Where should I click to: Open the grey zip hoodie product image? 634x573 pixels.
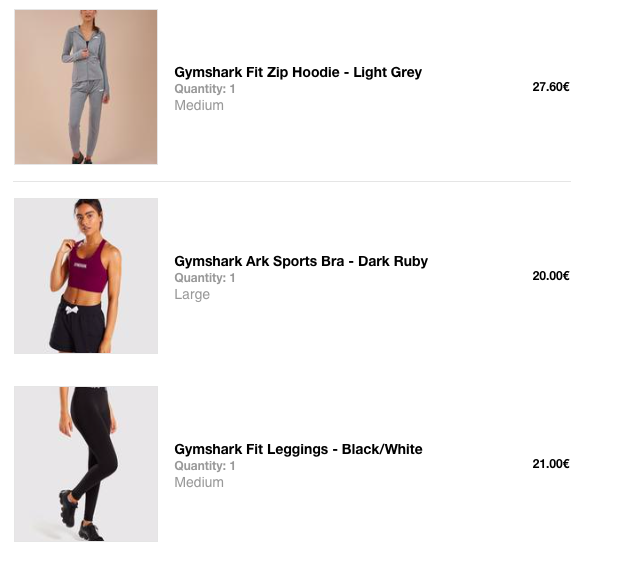pos(86,87)
